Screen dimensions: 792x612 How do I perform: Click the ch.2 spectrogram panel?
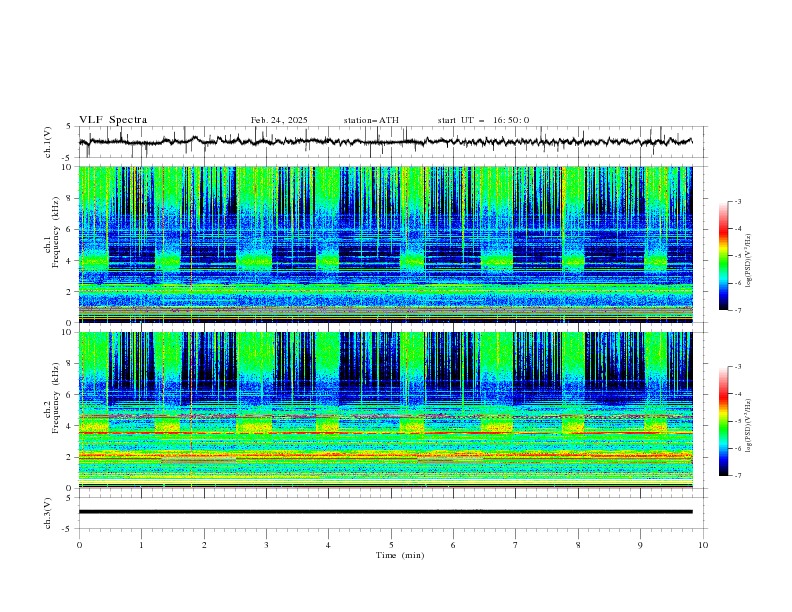pos(386,410)
